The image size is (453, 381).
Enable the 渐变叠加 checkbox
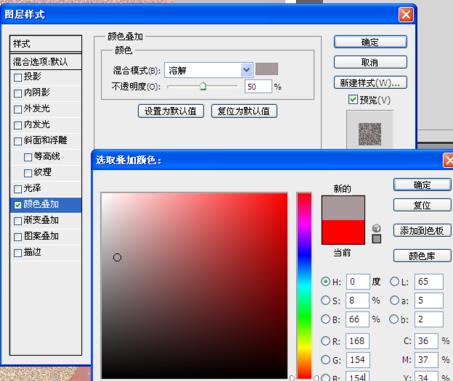tap(18, 221)
